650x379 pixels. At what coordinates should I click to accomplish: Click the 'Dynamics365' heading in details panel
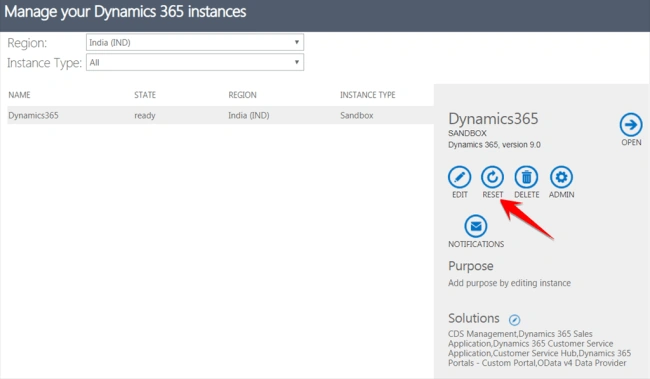point(493,119)
